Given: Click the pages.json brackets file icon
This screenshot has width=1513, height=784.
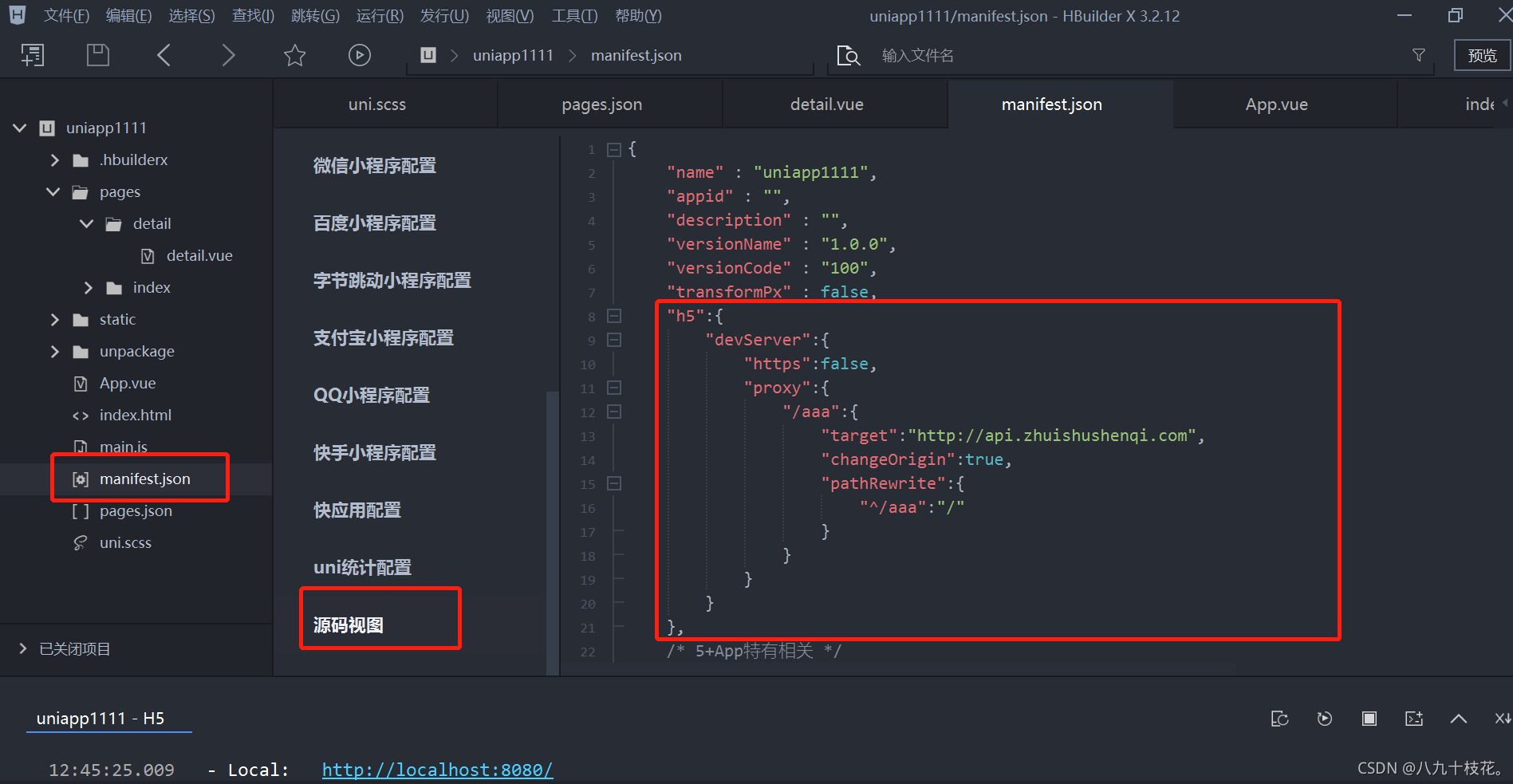Looking at the screenshot, I should tap(81, 511).
